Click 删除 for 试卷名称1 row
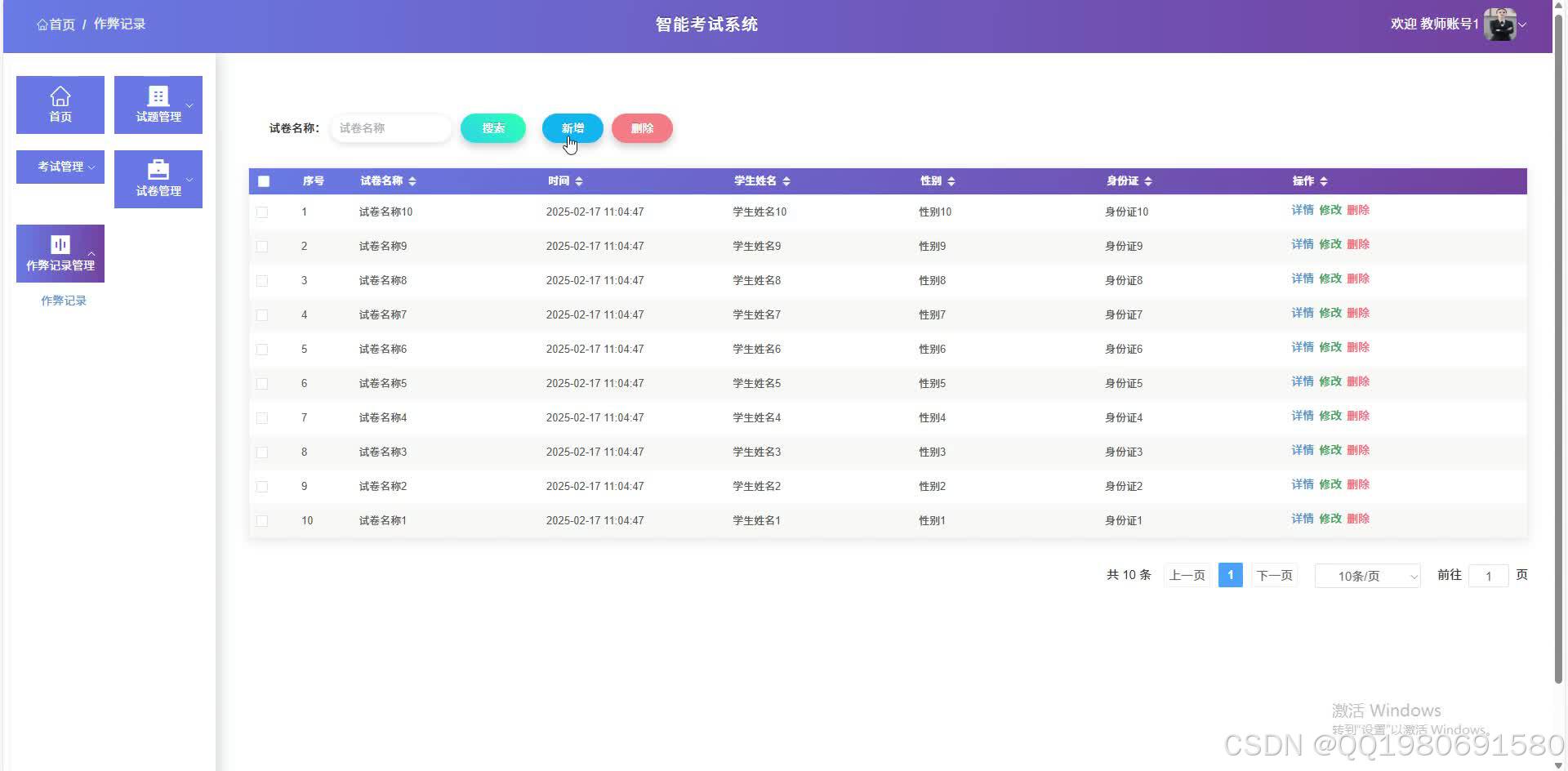This screenshot has height=771, width=1568. [x=1358, y=519]
